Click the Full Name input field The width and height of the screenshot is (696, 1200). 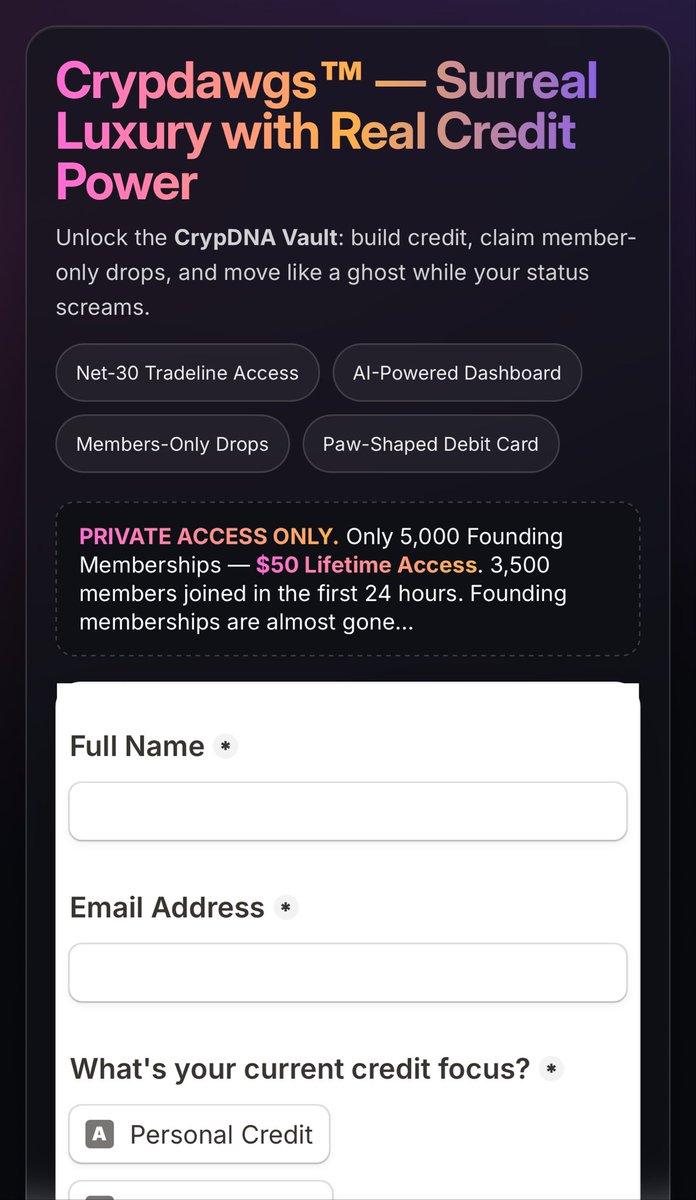[x=348, y=811]
